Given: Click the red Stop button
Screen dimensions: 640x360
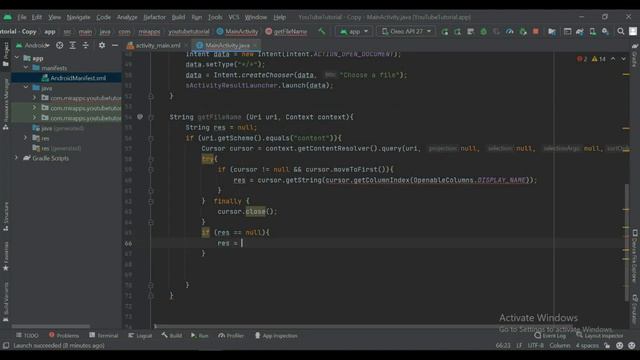Looking at the screenshot, I should 536,31.
